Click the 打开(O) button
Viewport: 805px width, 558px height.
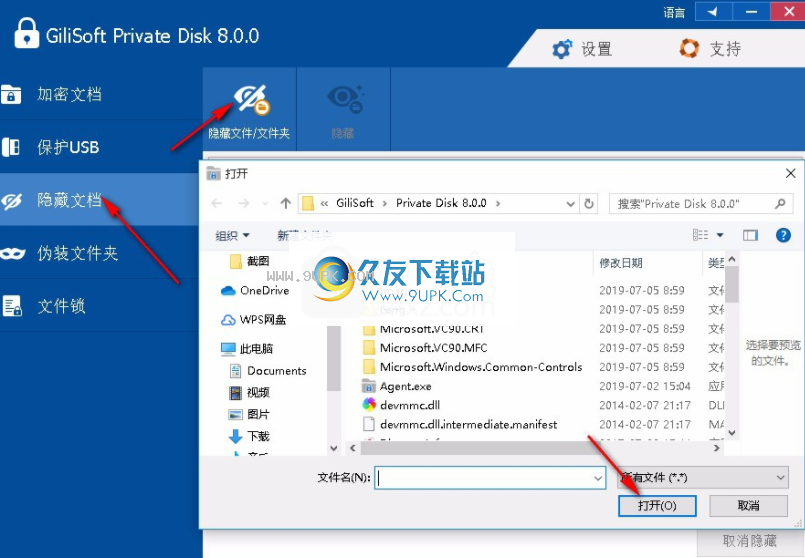[x=657, y=506]
